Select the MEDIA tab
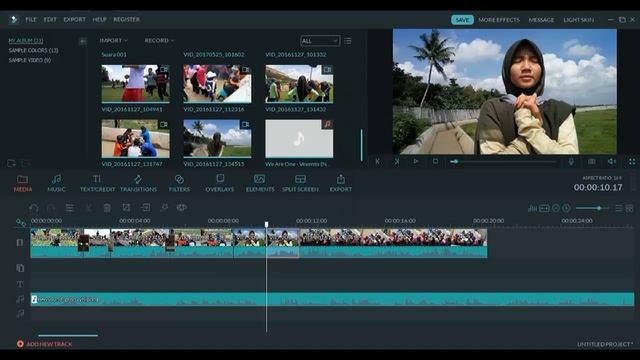 point(23,183)
